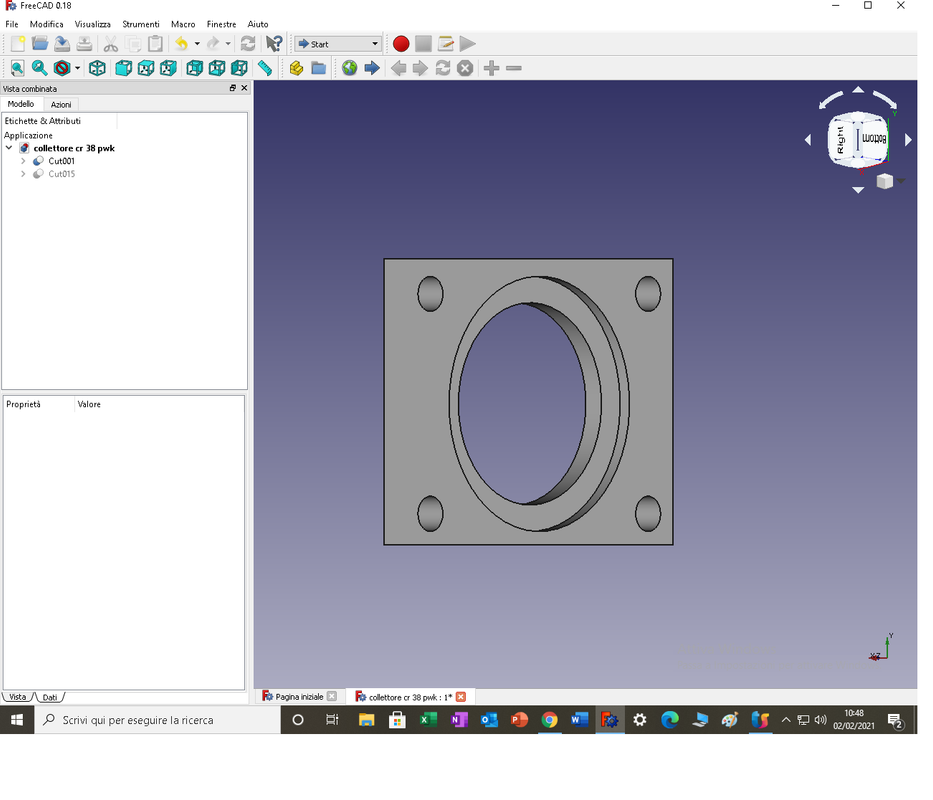Create a new empty document

pyautogui.click(x=18, y=44)
